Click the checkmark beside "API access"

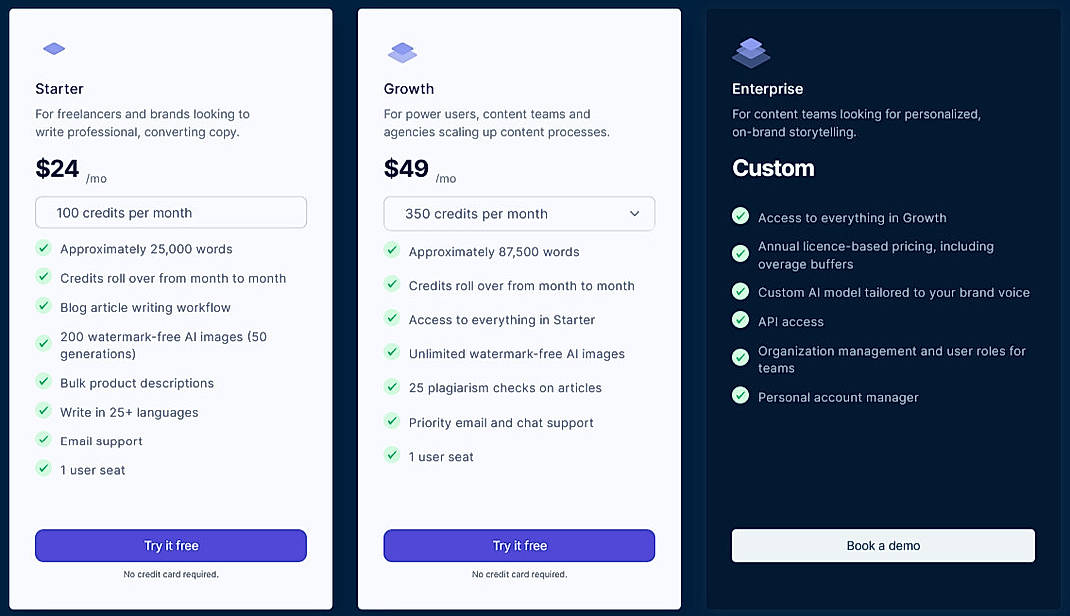740,322
